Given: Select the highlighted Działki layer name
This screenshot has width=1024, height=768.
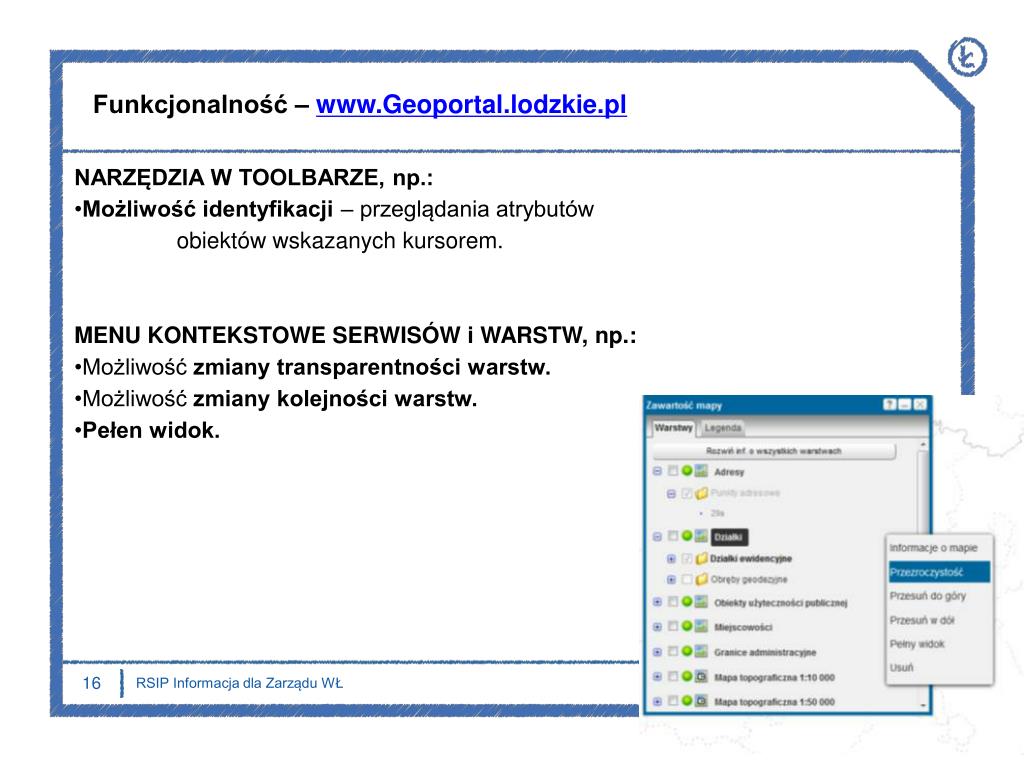Looking at the screenshot, I should [x=729, y=537].
